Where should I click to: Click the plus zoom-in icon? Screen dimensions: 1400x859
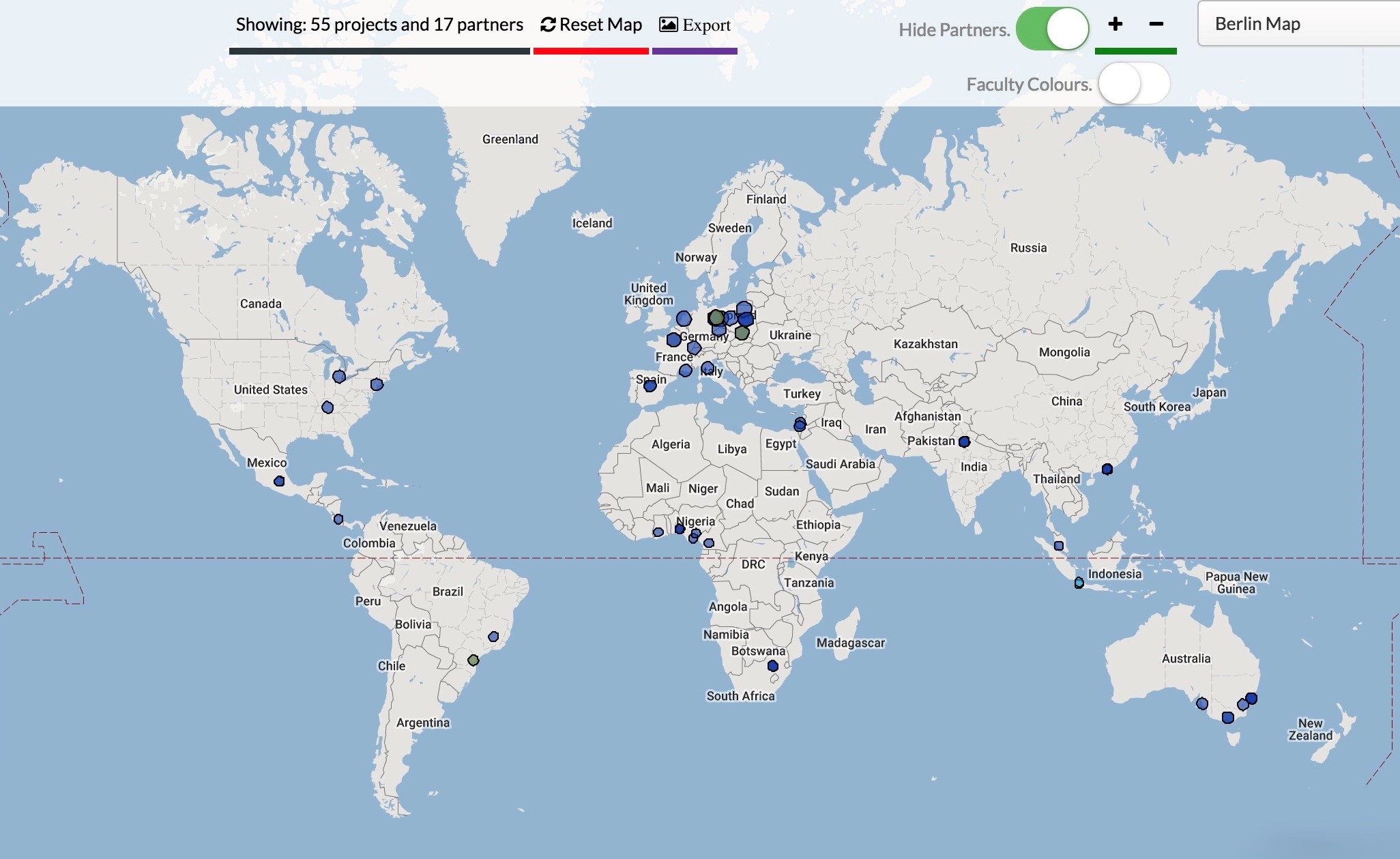(x=1115, y=25)
